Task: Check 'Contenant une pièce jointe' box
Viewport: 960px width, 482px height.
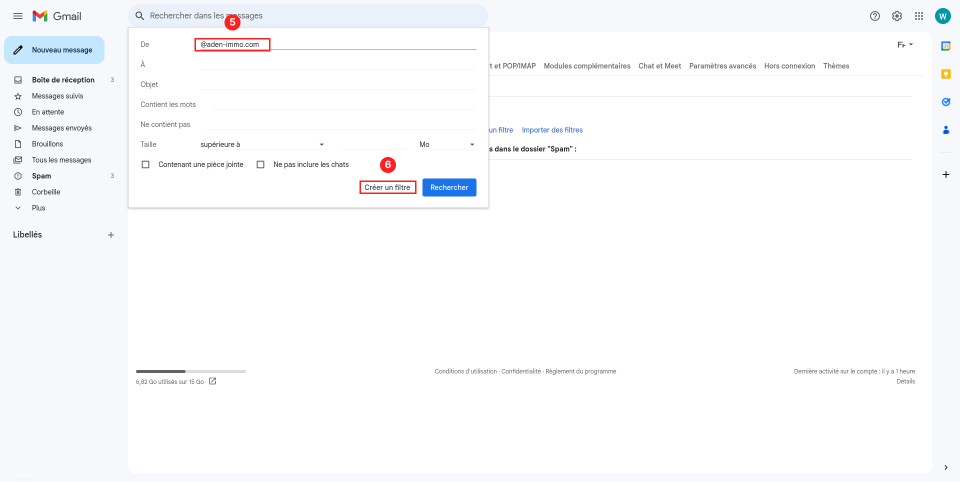Action: (146, 164)
